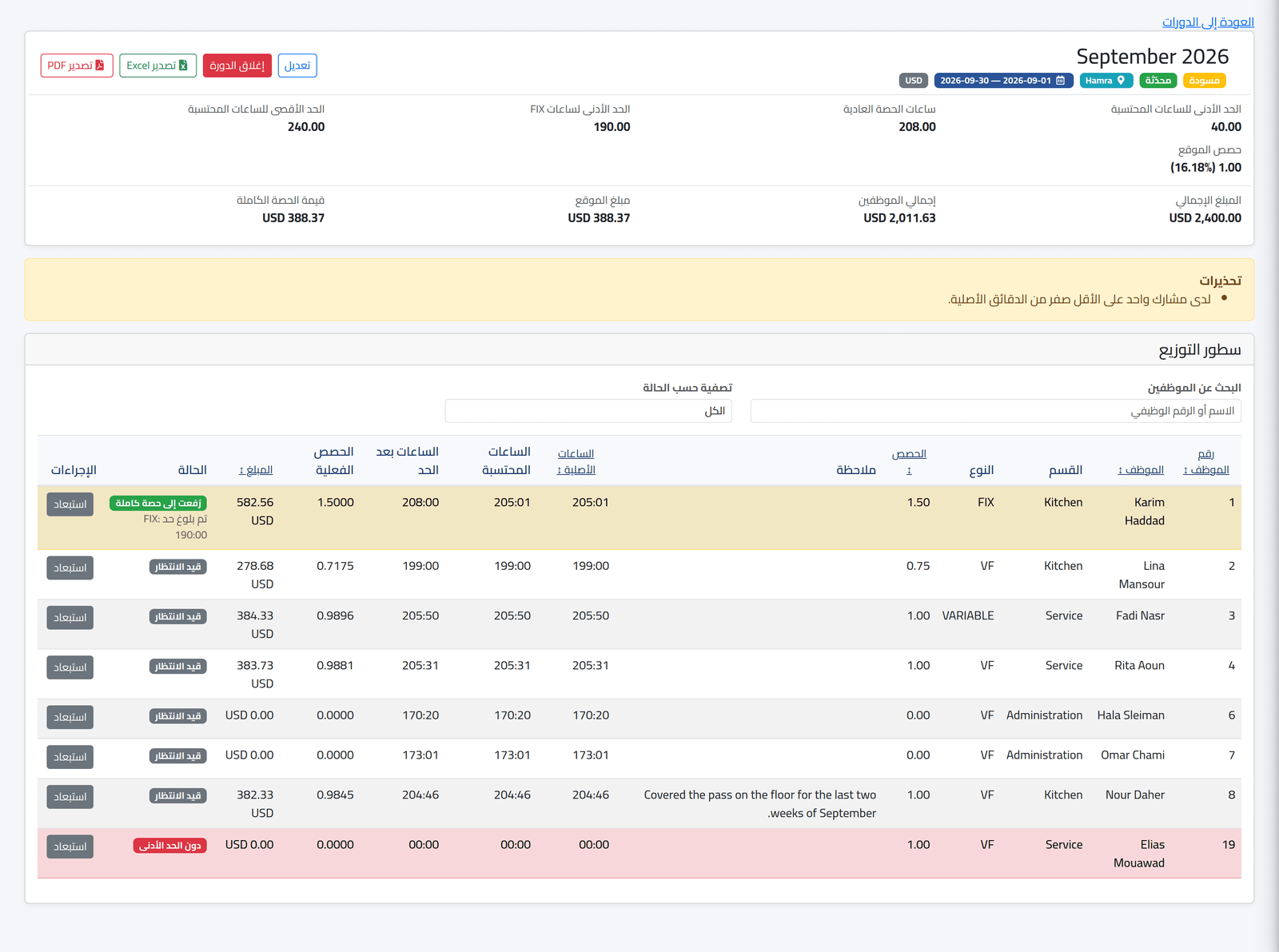Sort by الحصص shares column header
Screen dimensions: 1279x952
(909, 462)
